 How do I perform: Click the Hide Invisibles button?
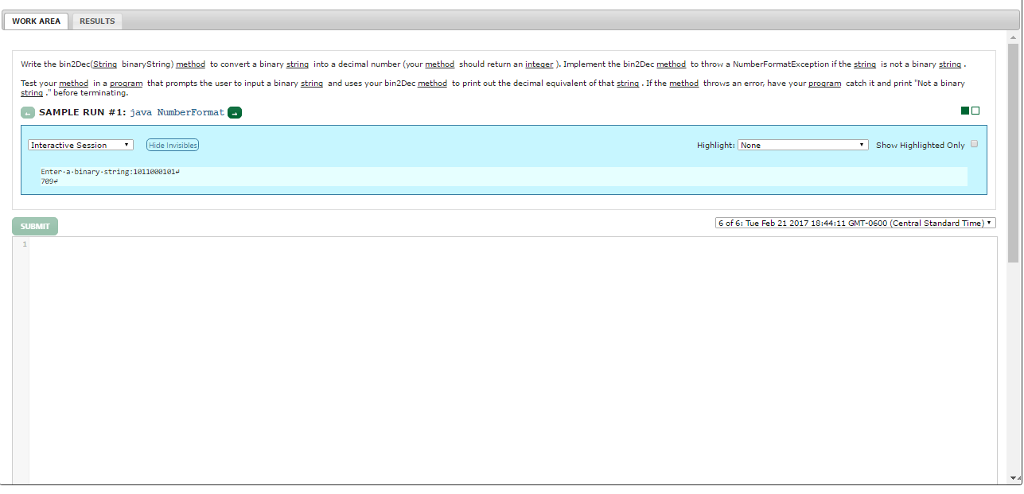click(172, 145)
